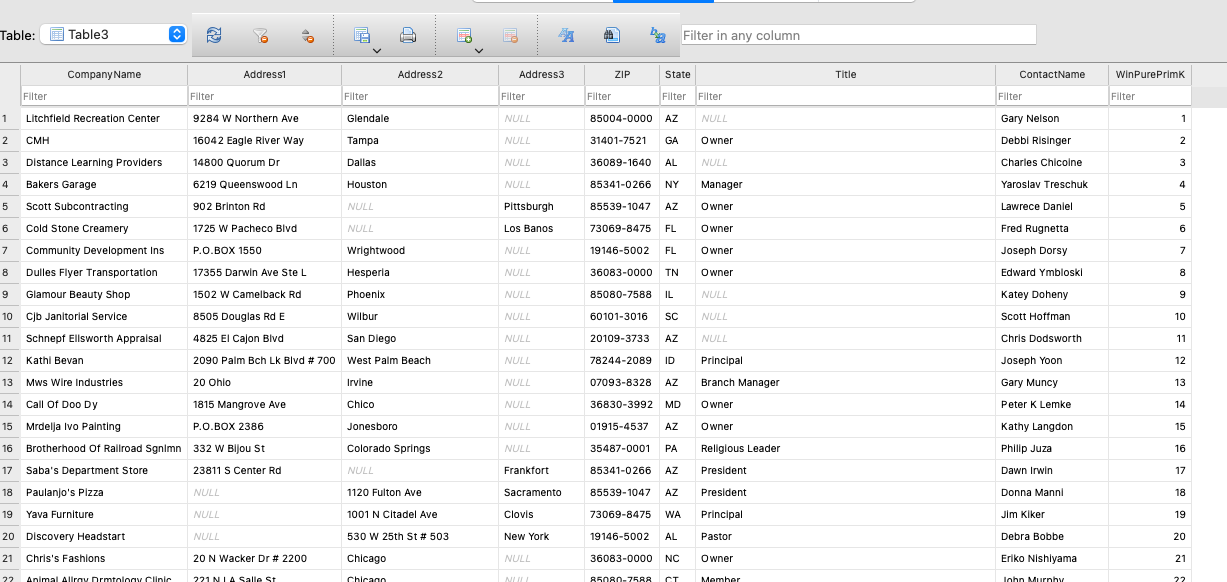
Task: Click the ContactName filter box
Action: (x=1052, y=96)
